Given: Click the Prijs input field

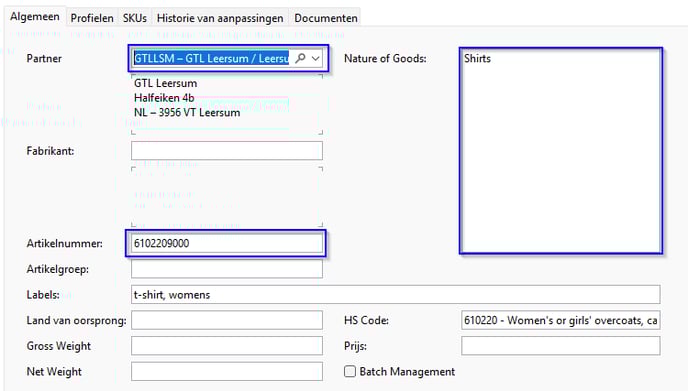Looking at the screenshot, I should click(561, 346).
